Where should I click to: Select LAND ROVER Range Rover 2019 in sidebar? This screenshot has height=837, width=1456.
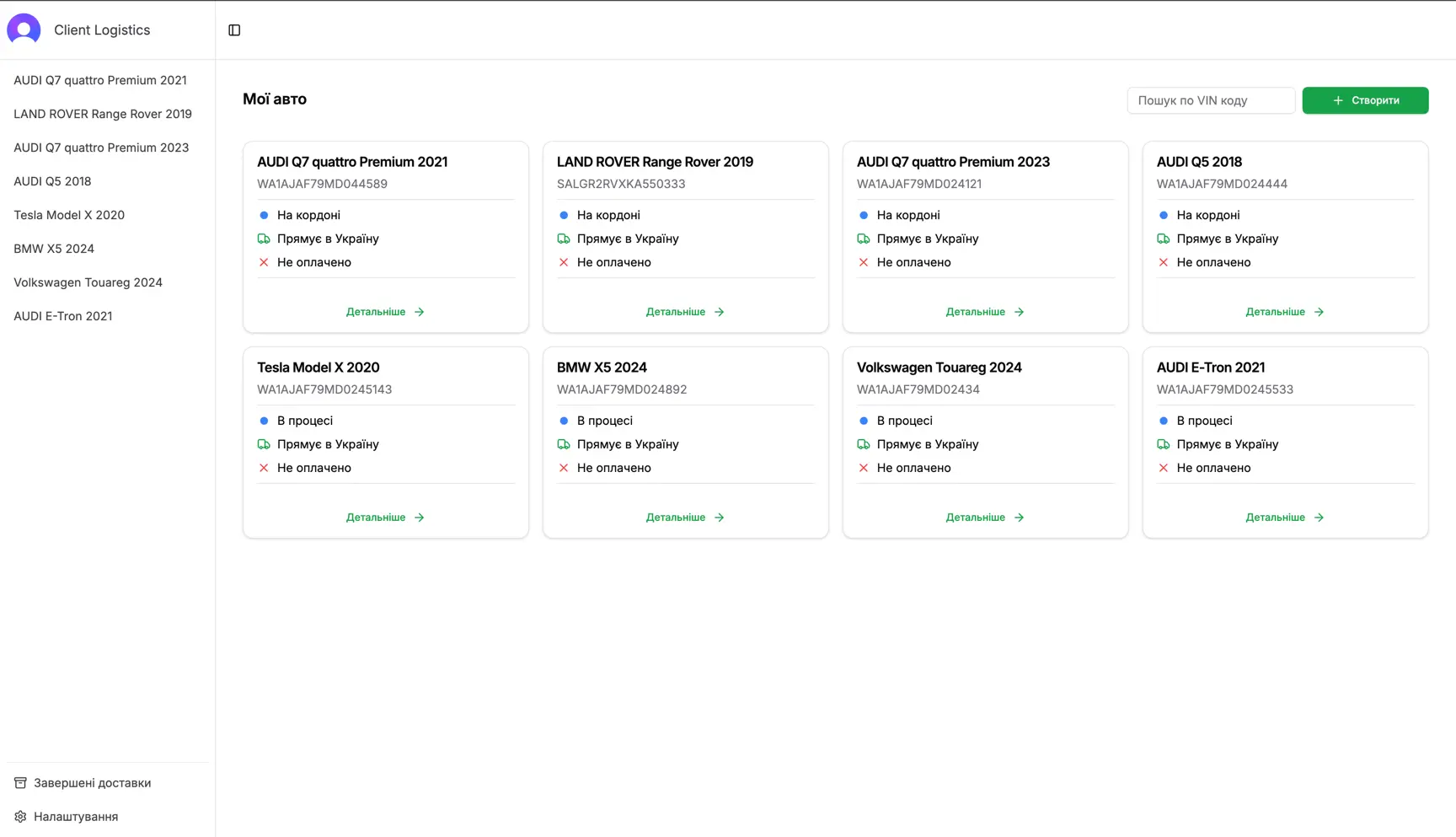pos(107,114)
